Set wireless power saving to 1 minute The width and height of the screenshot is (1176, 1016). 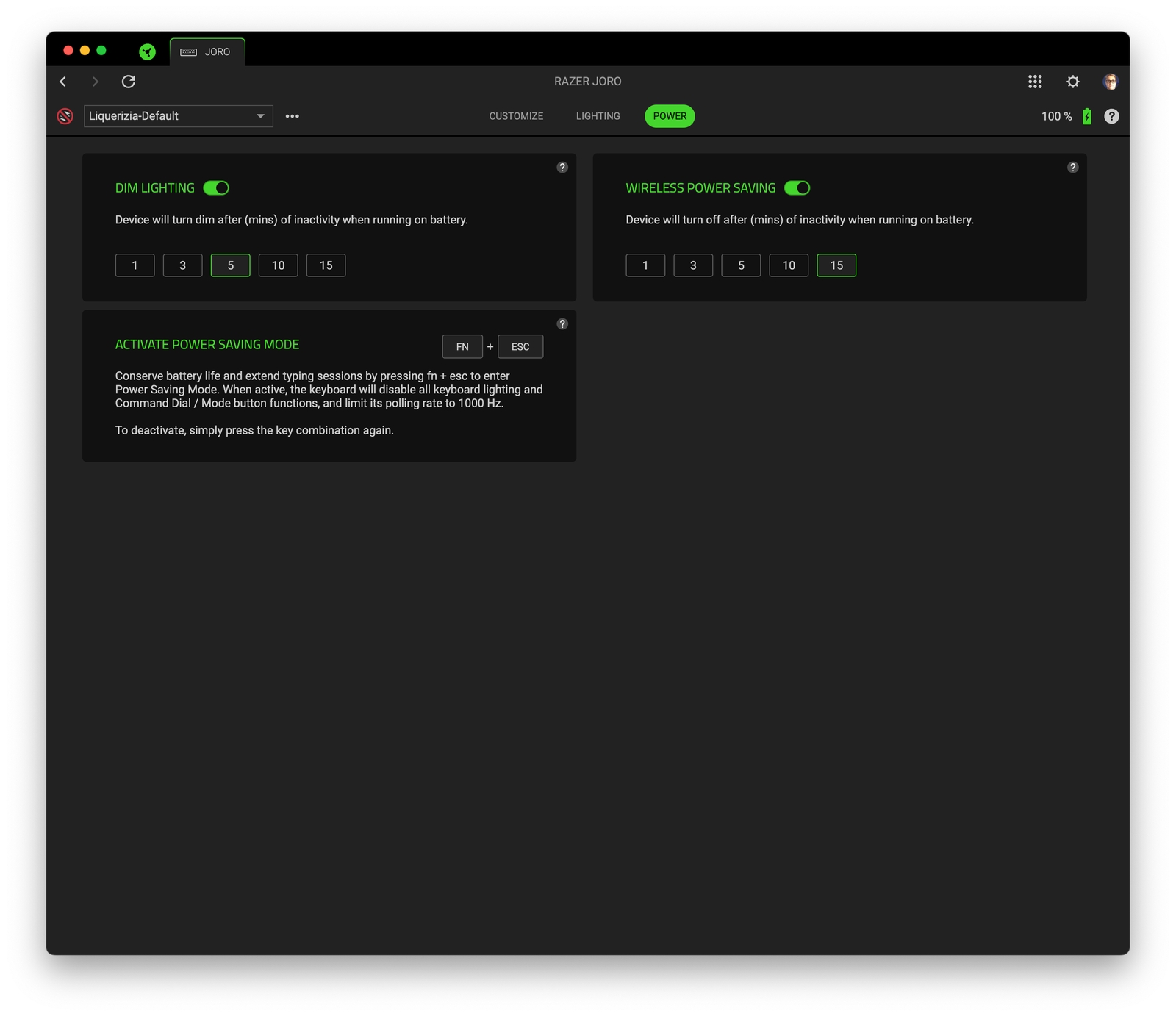[645, 265]
